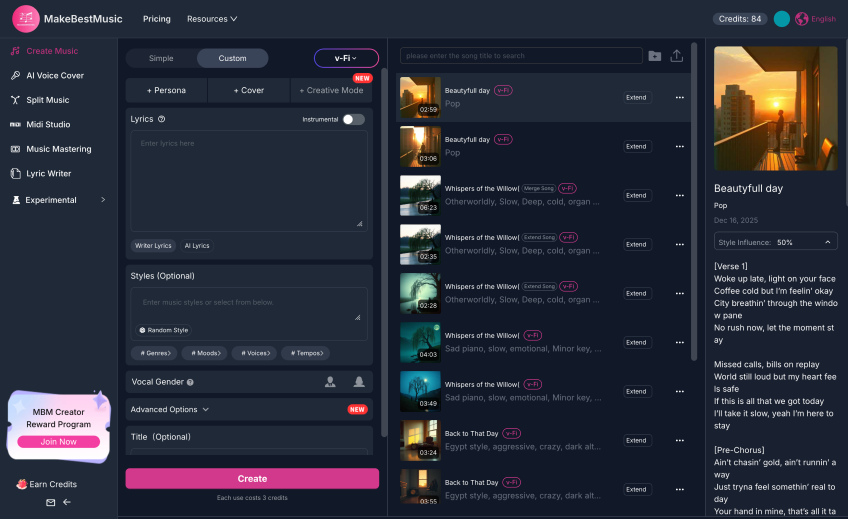
Task: Open more options for Beautyfull day 02:59
Action: 679,97
